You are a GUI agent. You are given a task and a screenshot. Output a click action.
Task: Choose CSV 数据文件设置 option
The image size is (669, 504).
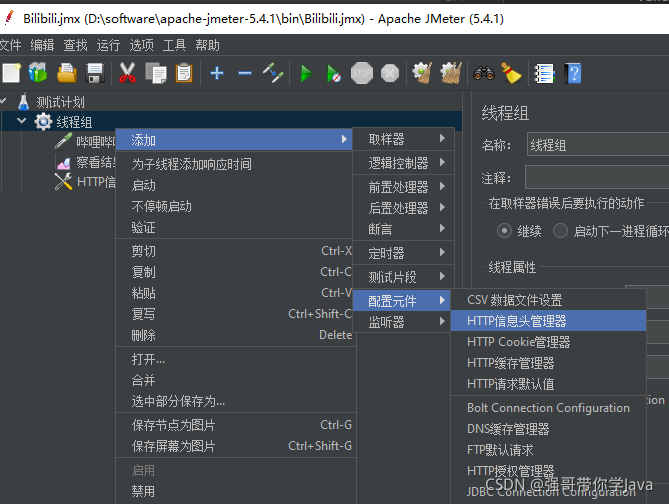[548, 300]
